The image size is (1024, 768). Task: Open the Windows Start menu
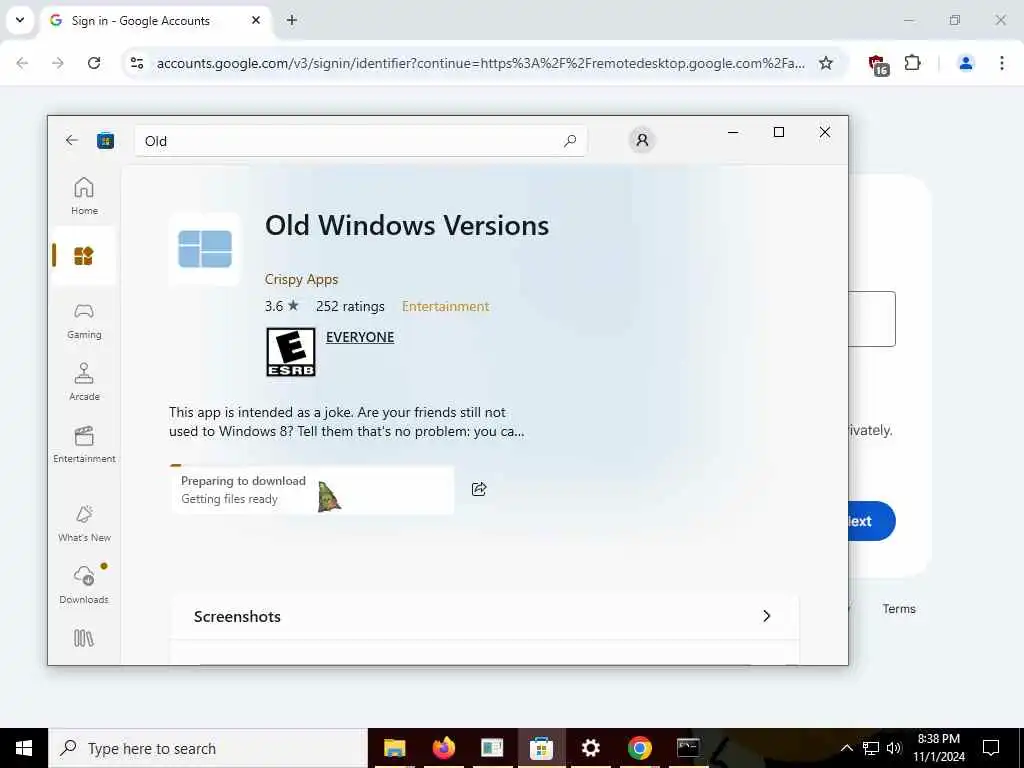(x=24, y=748)
